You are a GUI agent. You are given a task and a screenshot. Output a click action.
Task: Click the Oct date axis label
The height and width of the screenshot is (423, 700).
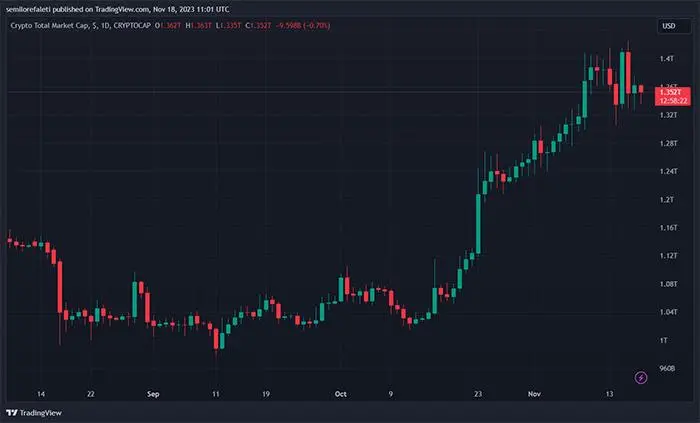pos(341,394)
